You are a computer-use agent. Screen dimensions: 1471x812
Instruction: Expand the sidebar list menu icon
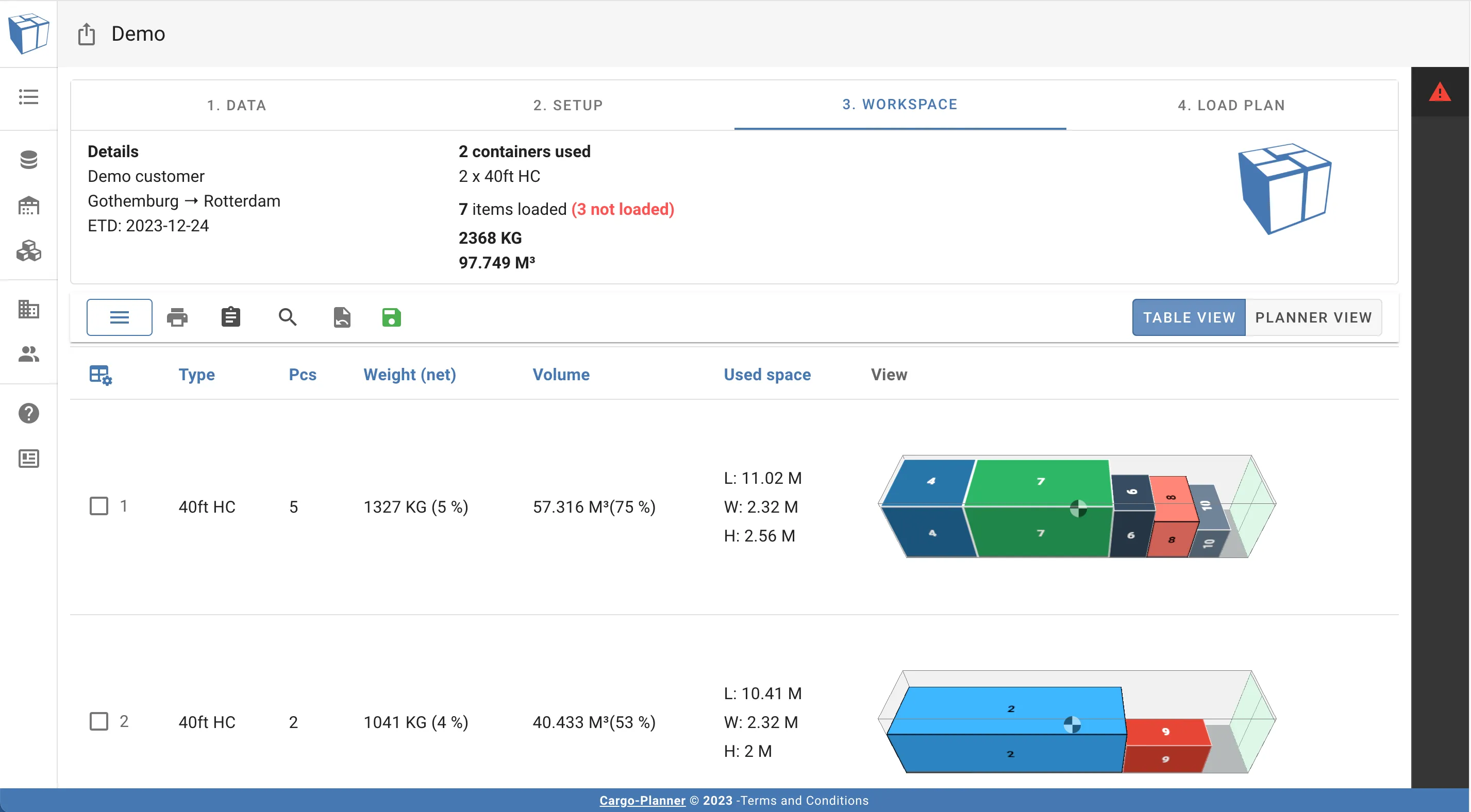pyautogui.click(x=28, y=96)
